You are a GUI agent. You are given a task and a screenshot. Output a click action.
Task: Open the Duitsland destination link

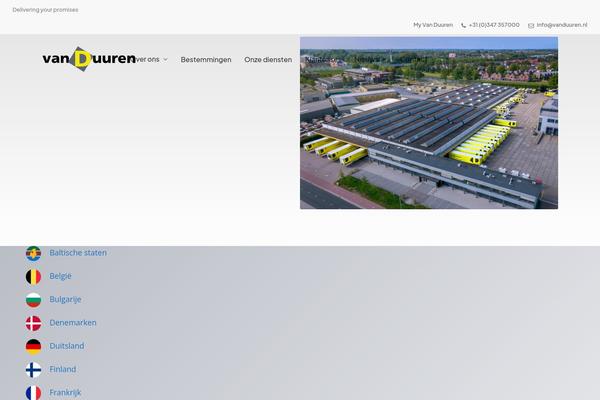(67, 346)
